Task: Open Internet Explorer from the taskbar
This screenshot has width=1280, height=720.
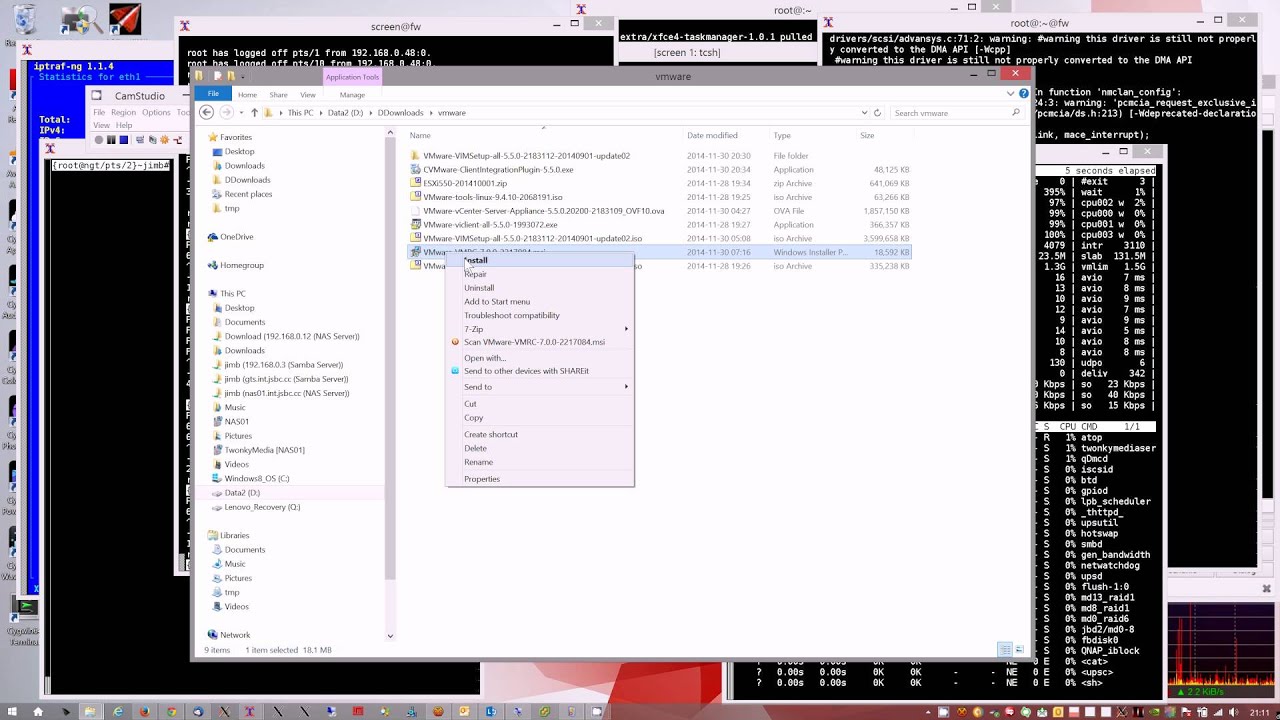Action: coord(118,712)
